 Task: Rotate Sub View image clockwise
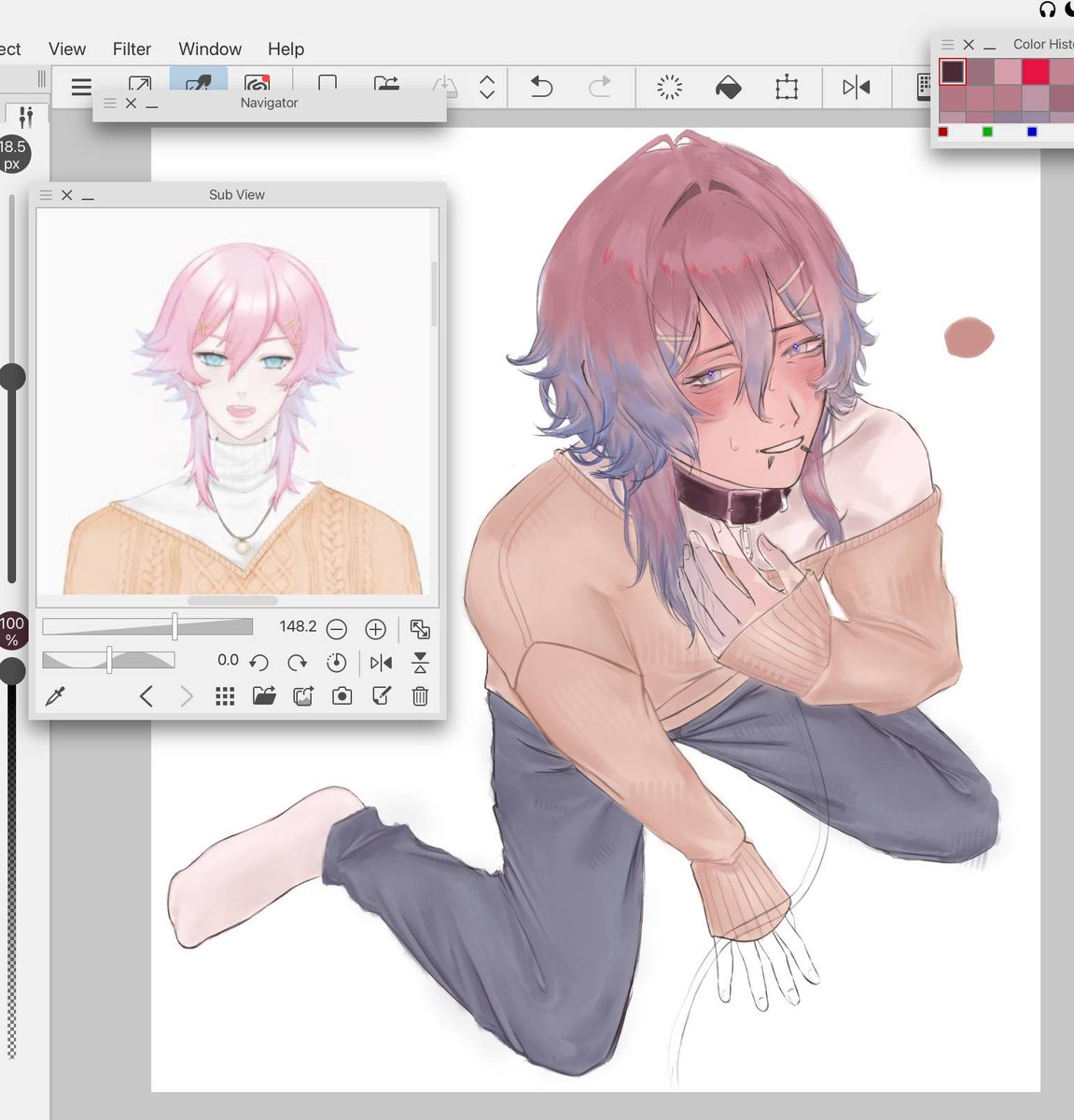[x=297, y=663]
